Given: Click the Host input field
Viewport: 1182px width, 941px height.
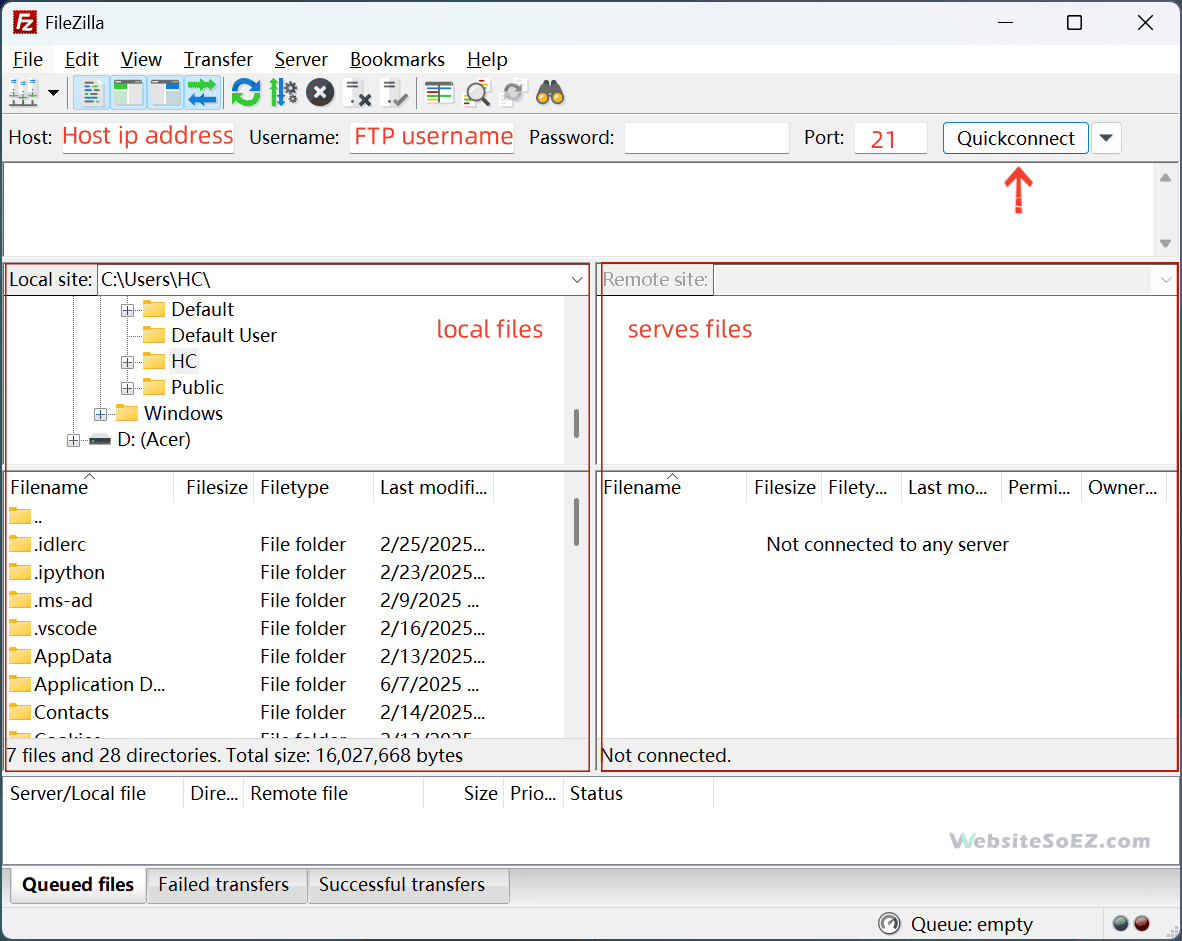Looking at the screenshot, I should click(x=148, y=138).
